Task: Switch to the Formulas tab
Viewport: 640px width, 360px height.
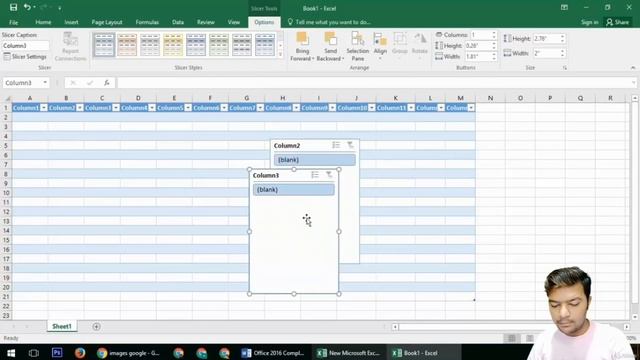Action: (x=147, y=22)
